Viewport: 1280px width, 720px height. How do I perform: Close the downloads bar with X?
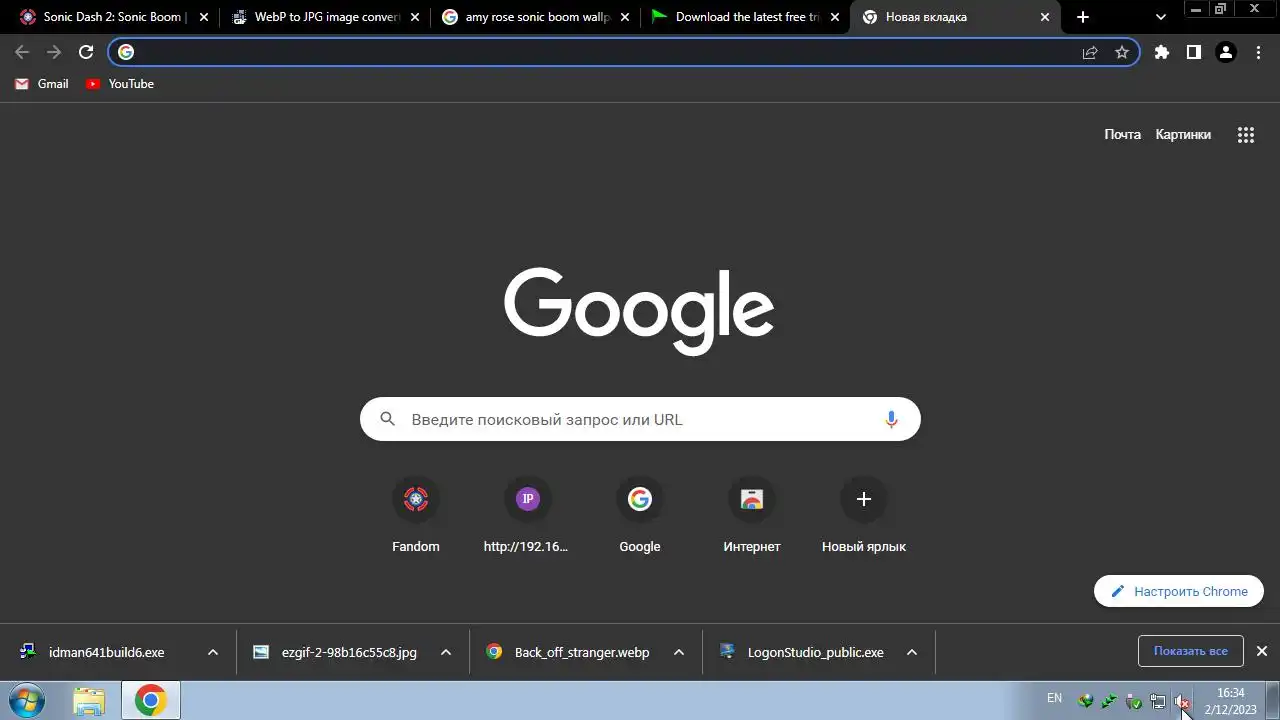click(x=1262, y=651)
